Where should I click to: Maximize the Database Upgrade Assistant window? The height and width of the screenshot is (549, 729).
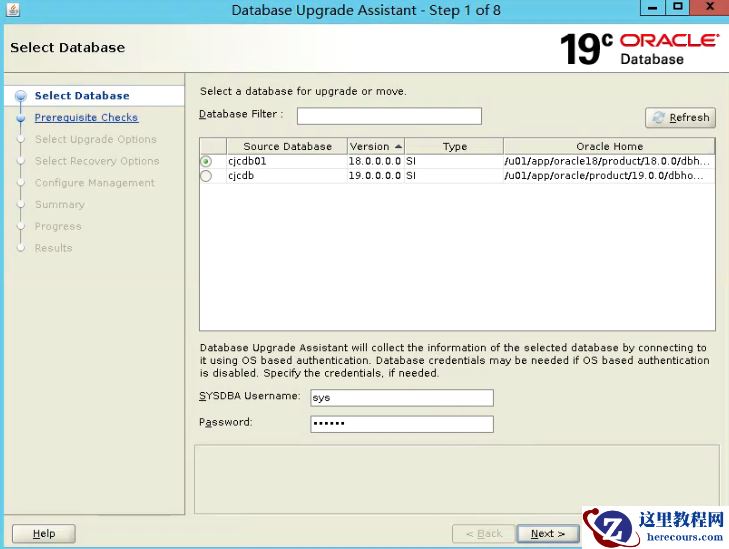pyautogui.click(x=677, y=7)
